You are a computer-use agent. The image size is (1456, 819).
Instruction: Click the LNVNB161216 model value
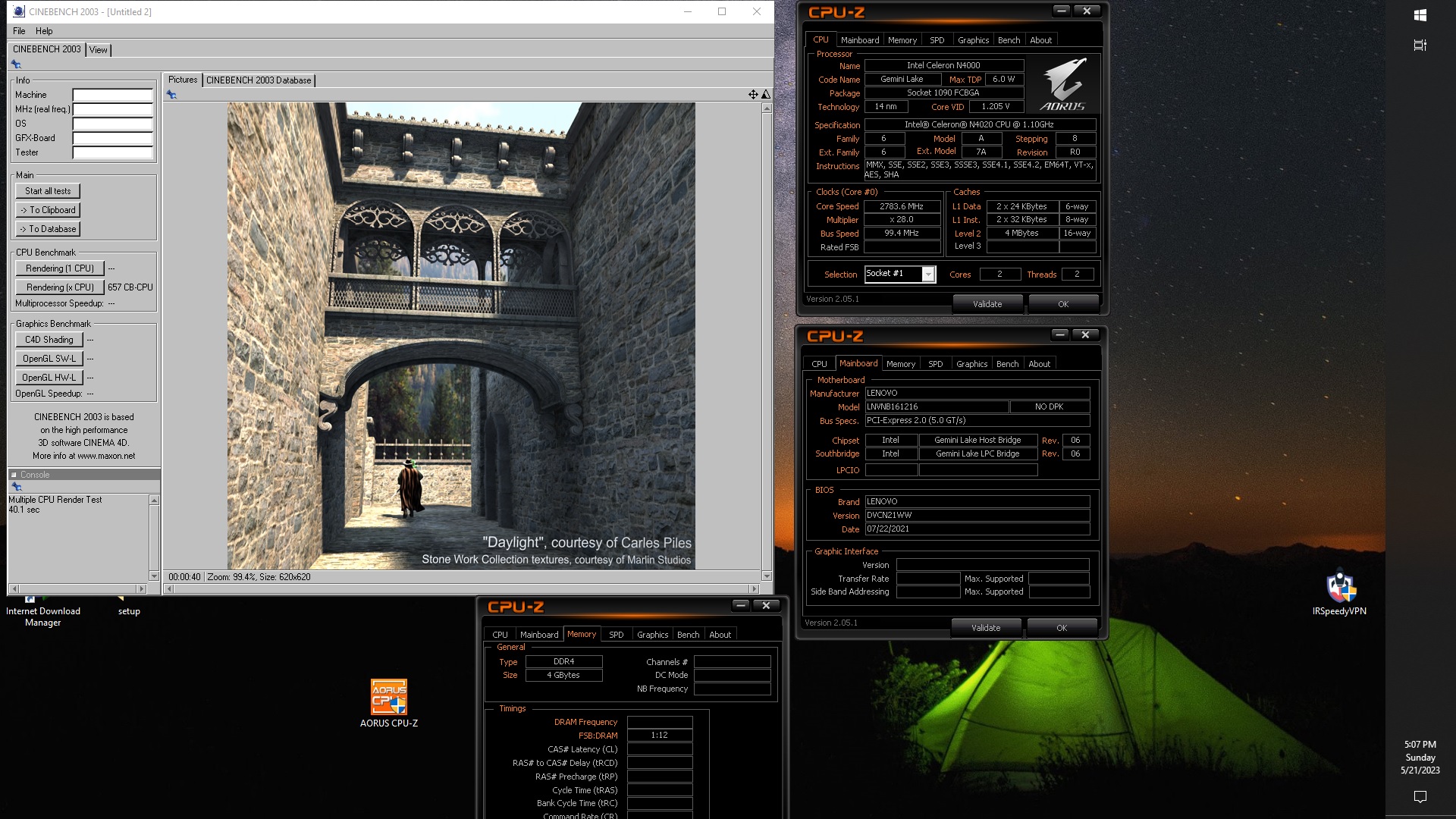tap(937, 407)
